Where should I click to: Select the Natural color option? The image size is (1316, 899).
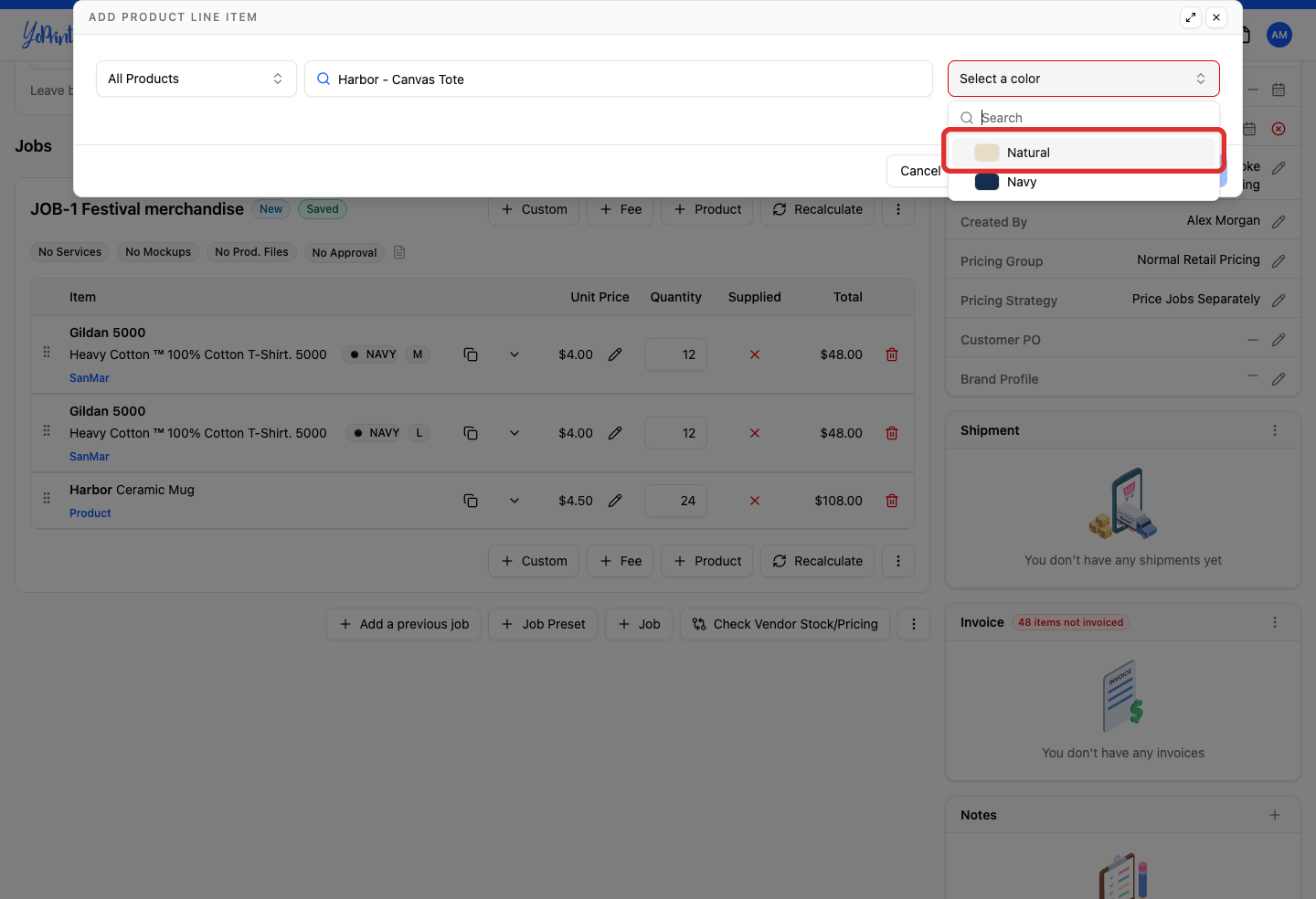[1084, 153]
